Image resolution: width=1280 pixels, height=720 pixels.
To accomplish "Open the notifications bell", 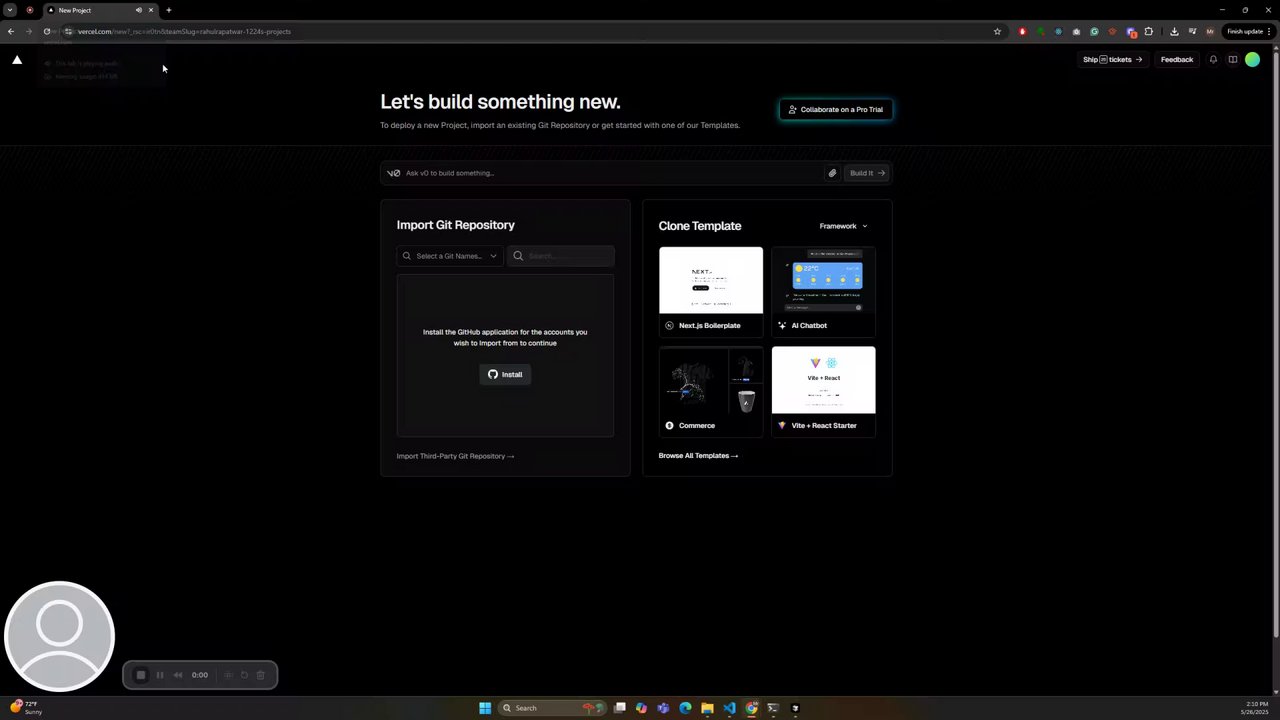I will (1213, 59).
